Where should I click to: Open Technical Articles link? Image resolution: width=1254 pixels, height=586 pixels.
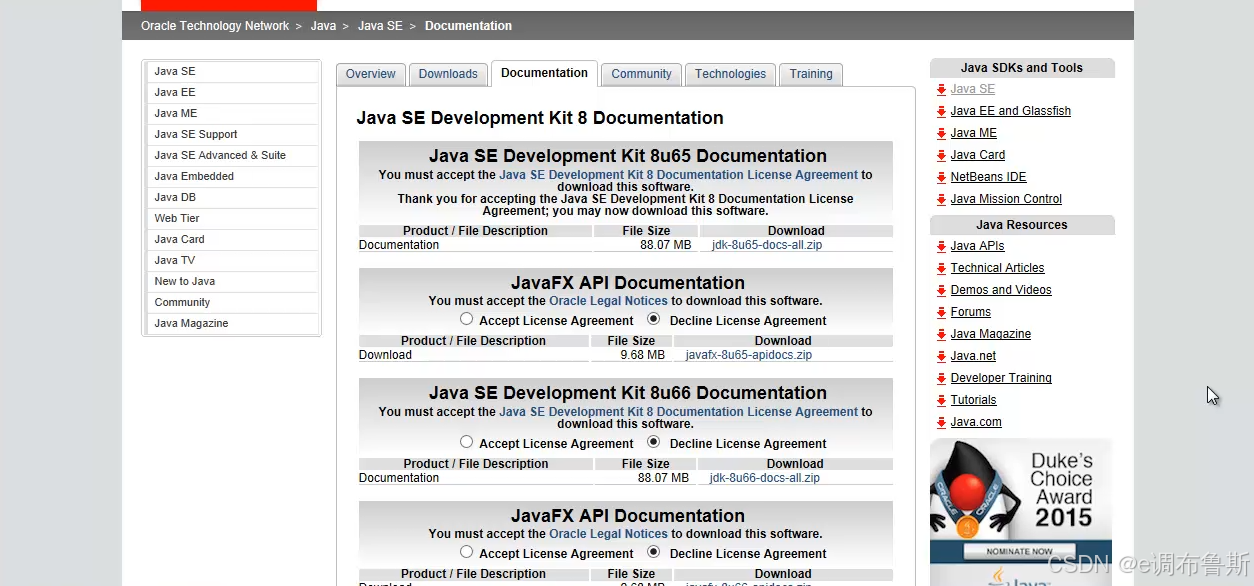(x=997, y=268)
